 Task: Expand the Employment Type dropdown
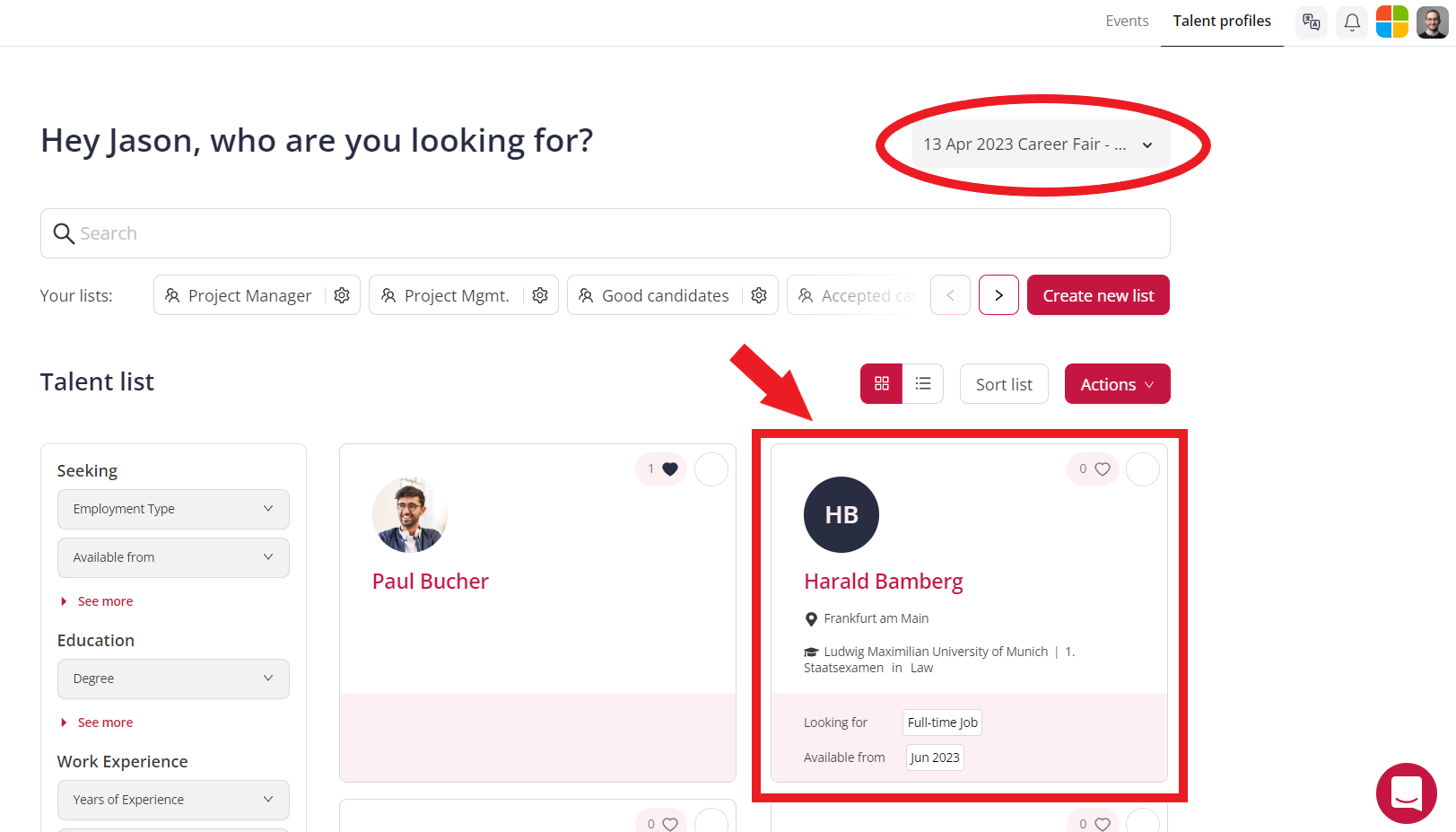(x=173, y=509)
